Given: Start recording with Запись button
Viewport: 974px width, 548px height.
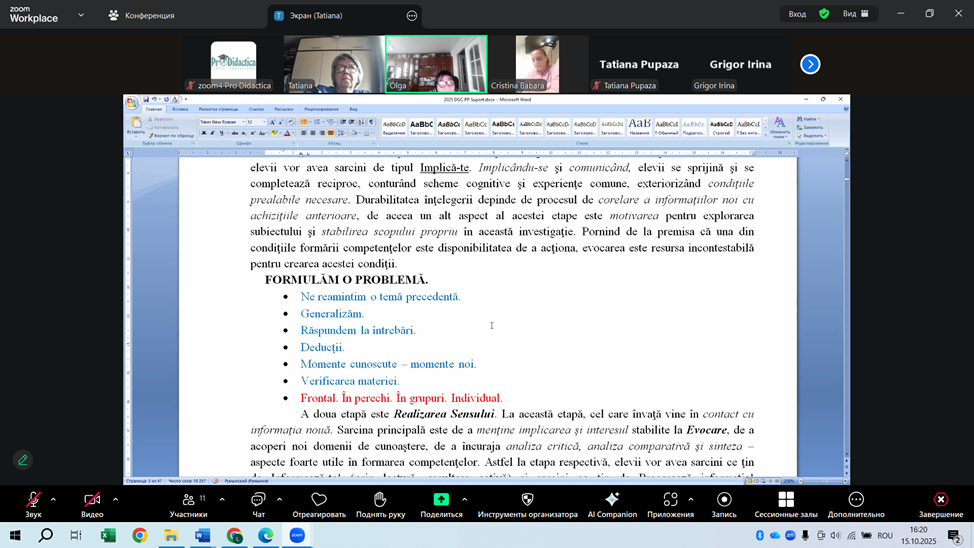Looking at the screenshot, I should [724, 500].
